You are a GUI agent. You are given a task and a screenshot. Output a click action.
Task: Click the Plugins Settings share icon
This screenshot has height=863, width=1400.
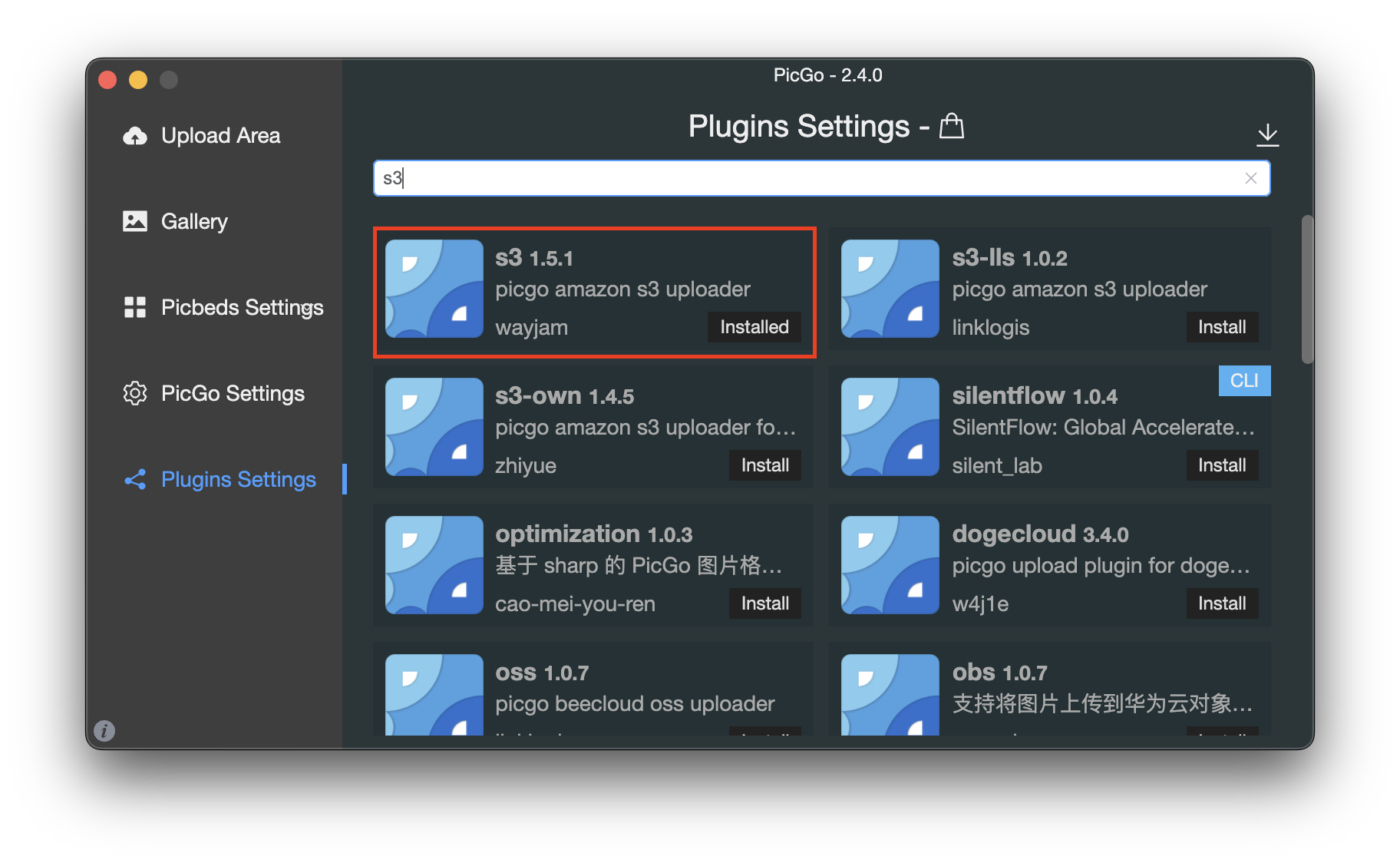pos(135,480)
